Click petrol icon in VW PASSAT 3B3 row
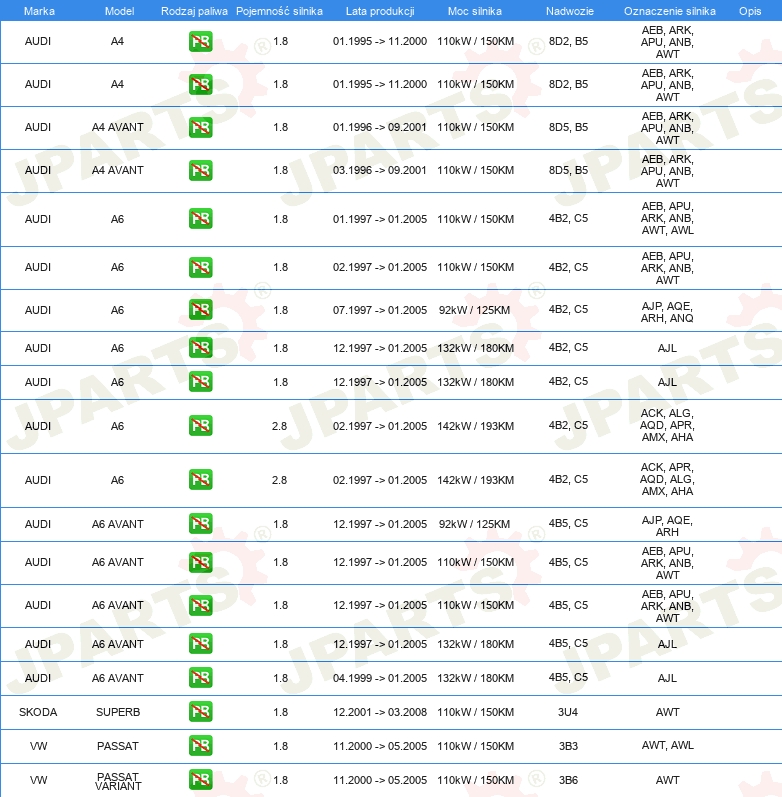 200,746
